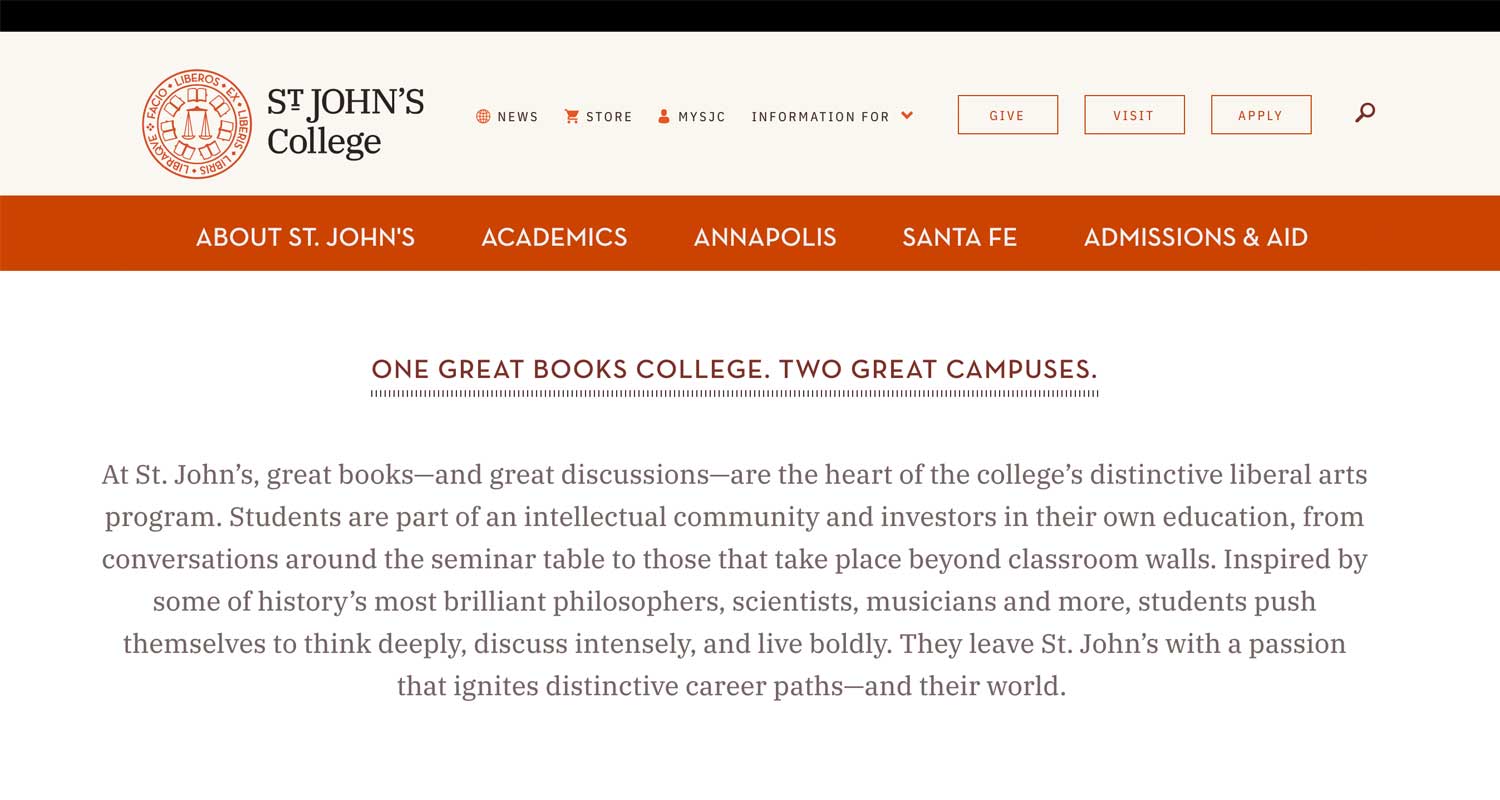Open the MYSJC portal link text

pos(702,117)
